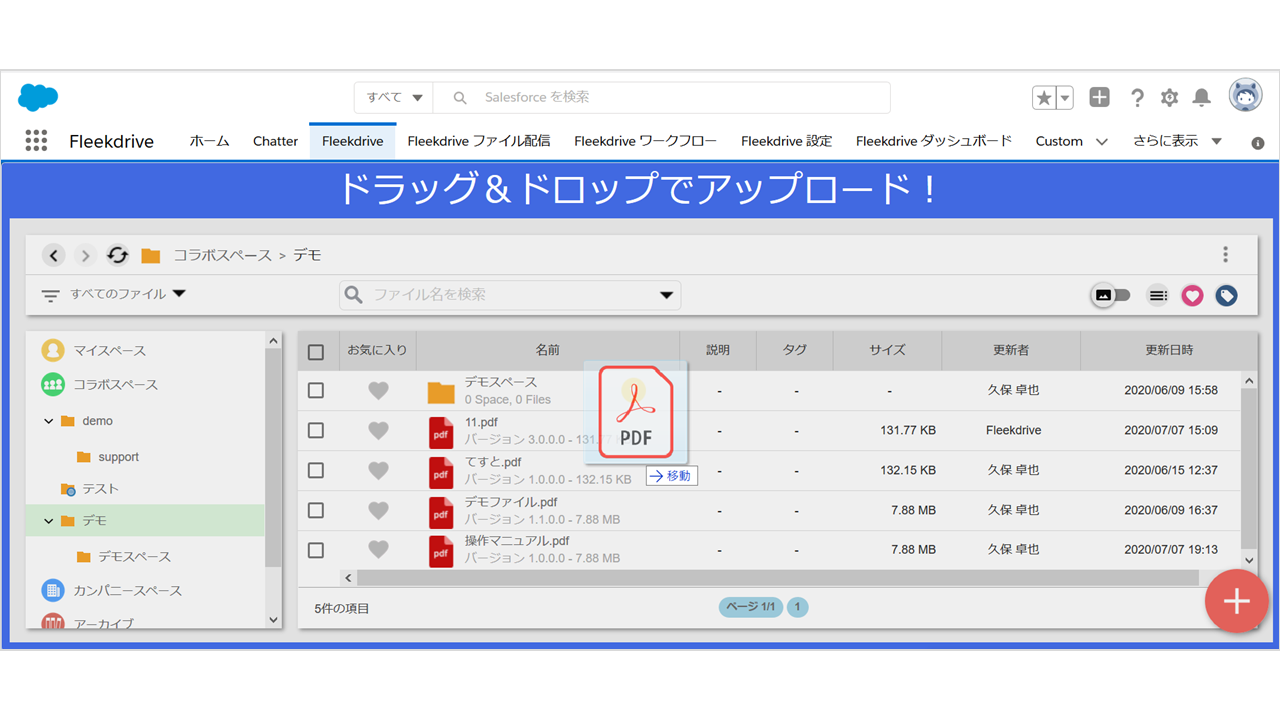Viewport: 1280px width, 720px height.
Task: Check the box for デモファイル.pdf
Action: pos(316,510)
